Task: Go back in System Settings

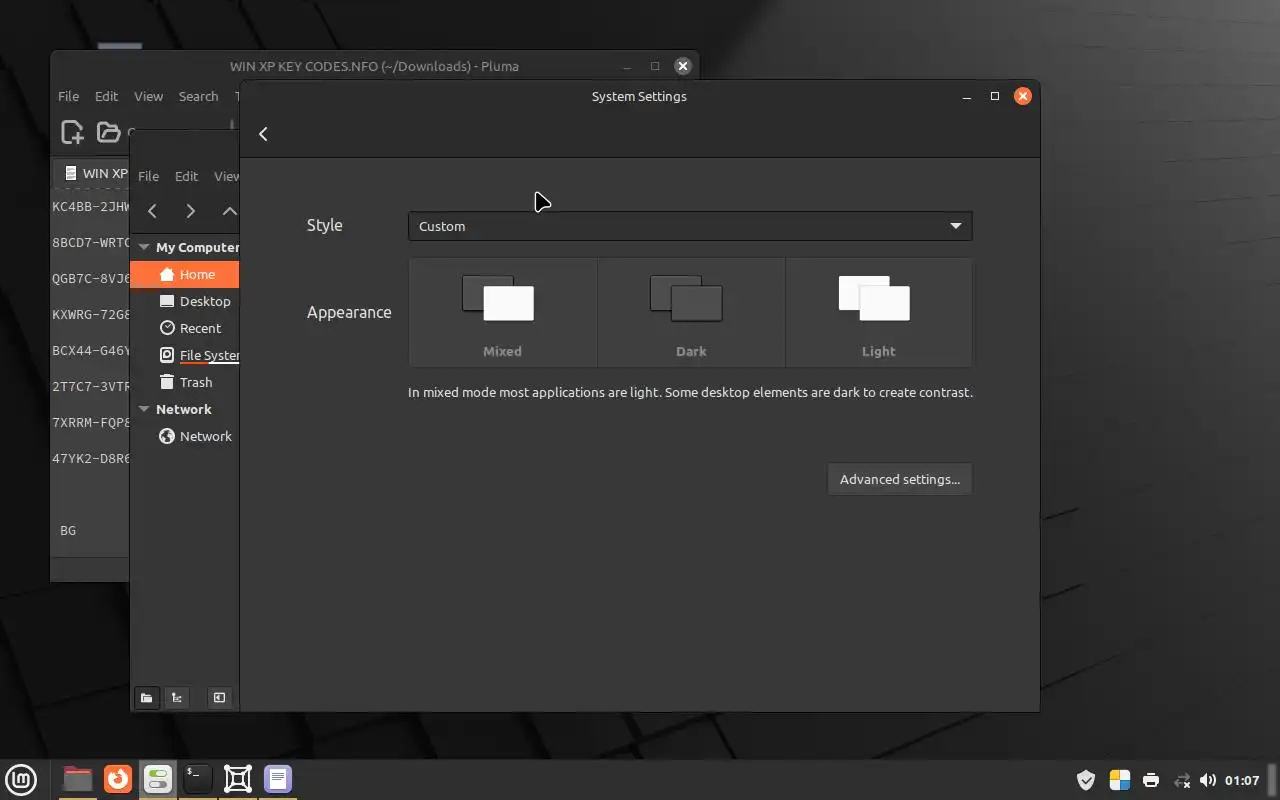Action: pyautogui.click(x=263, y=134)
